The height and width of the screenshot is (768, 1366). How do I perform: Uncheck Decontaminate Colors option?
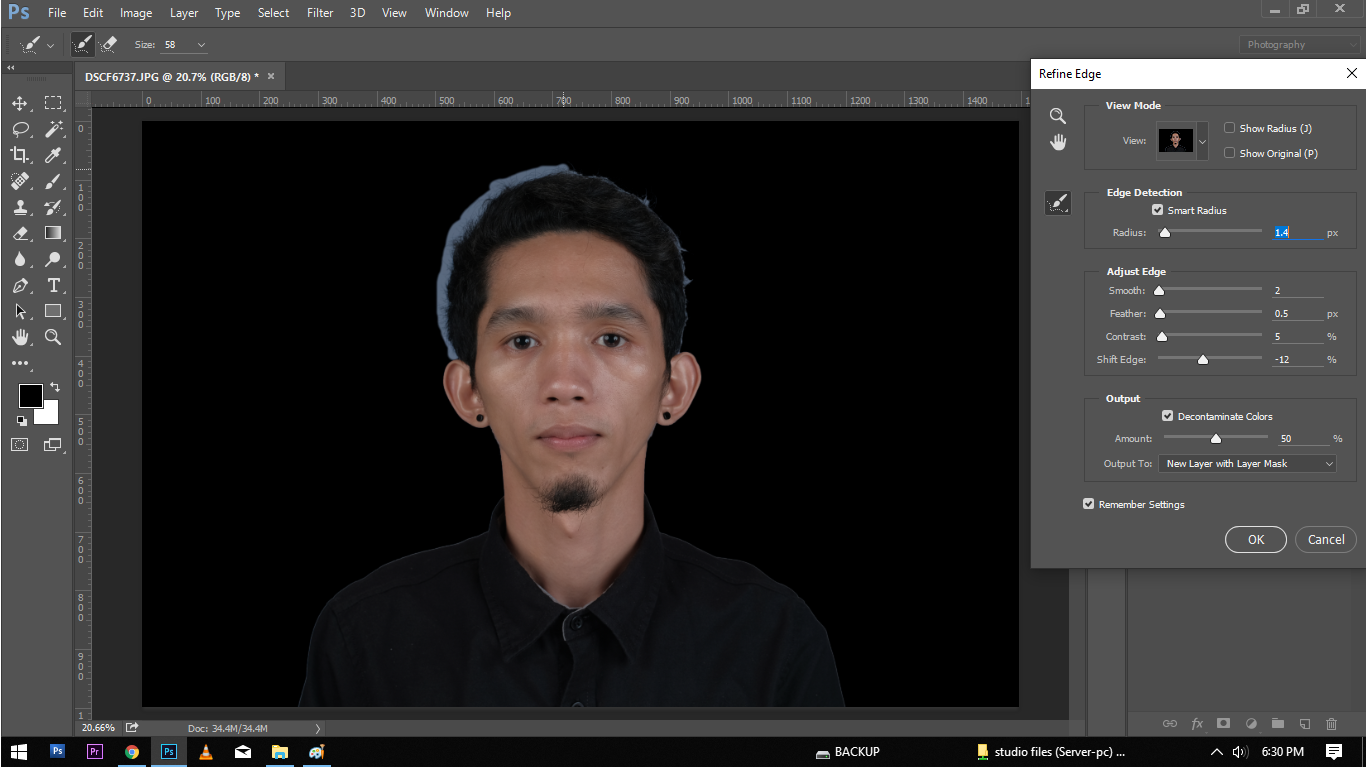tap(1168, 416)
